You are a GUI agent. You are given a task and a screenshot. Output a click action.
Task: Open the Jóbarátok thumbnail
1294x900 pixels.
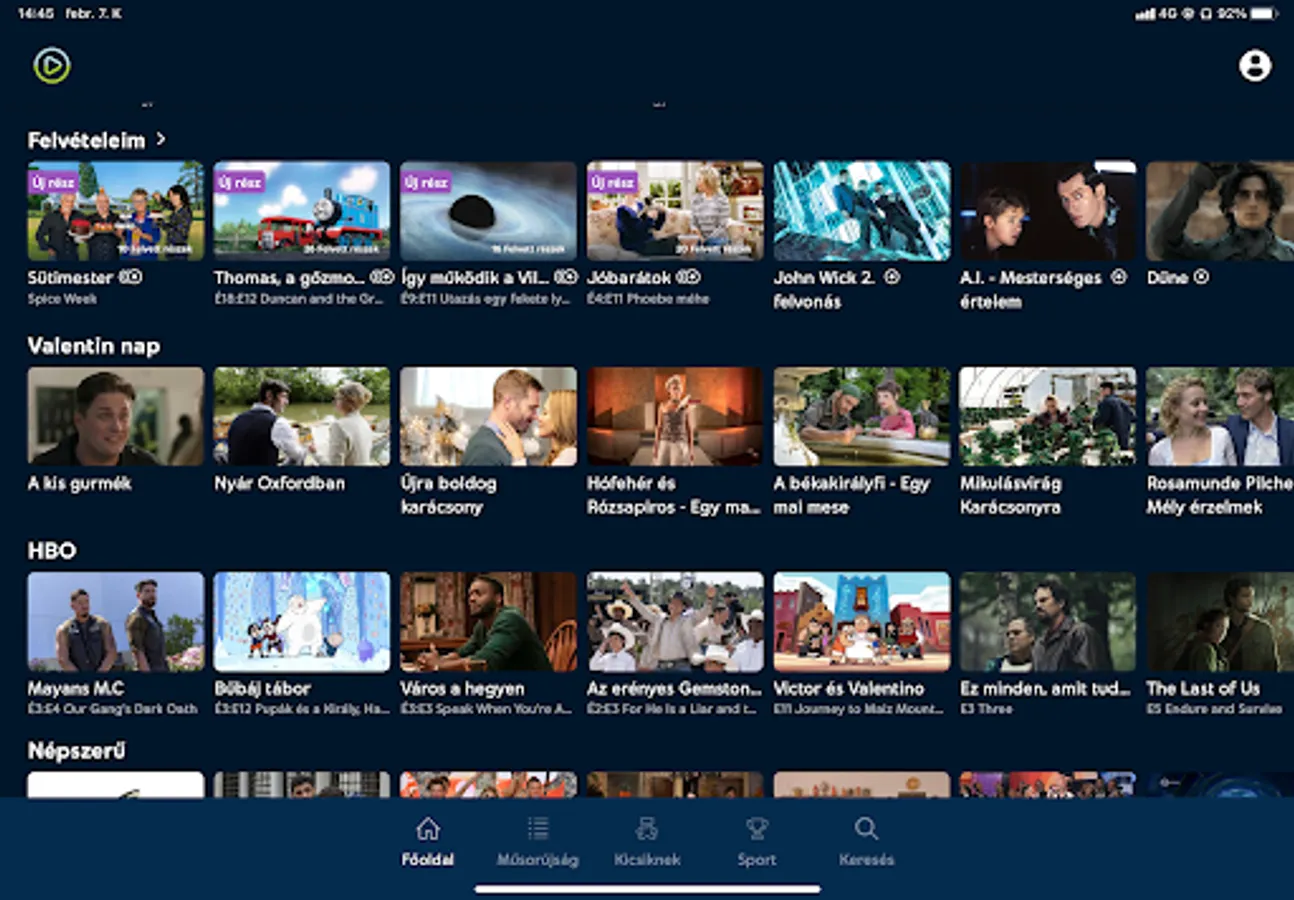tap(675, 211)
